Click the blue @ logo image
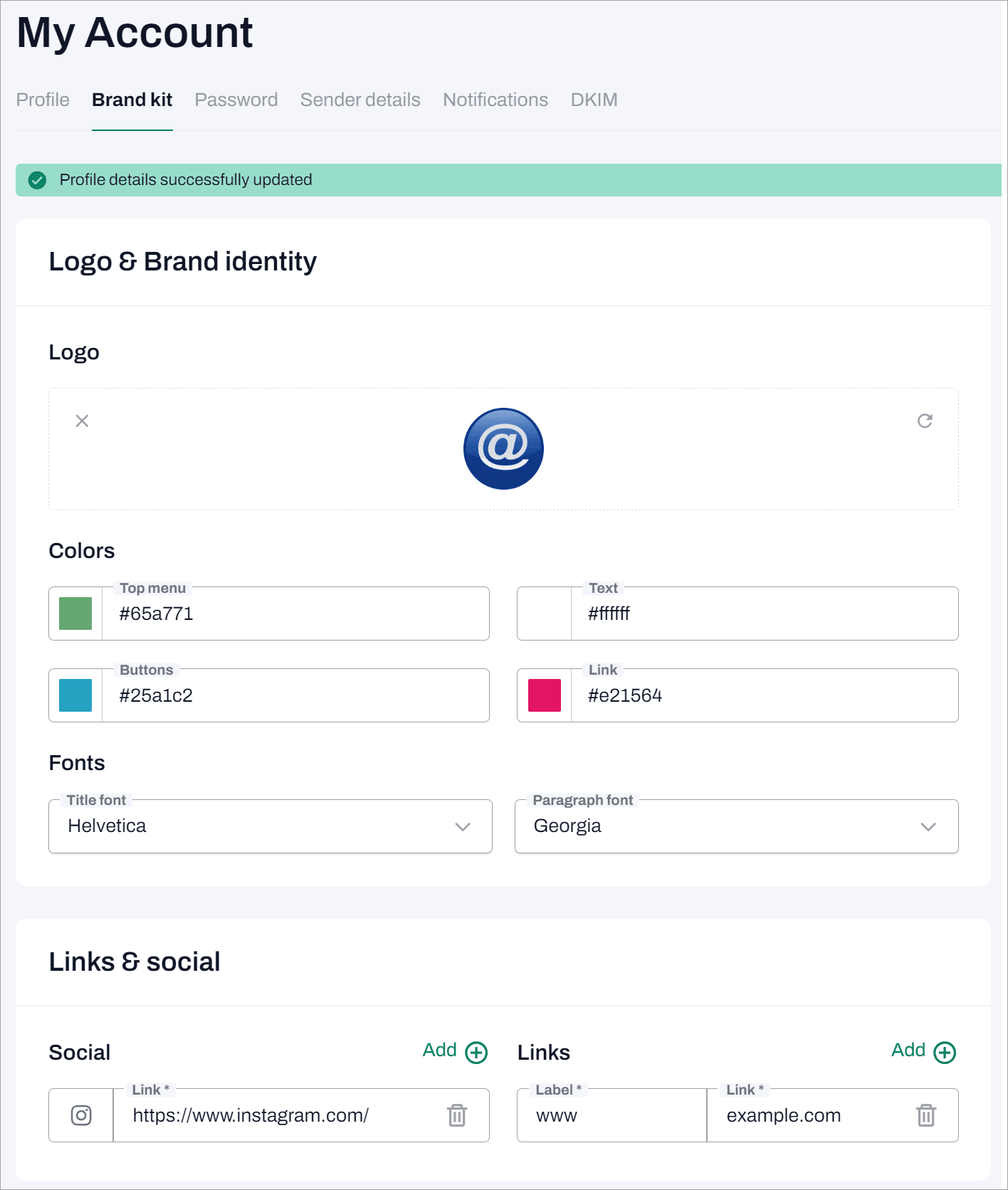This screenshot has width=1008, height=1190. 503,448
